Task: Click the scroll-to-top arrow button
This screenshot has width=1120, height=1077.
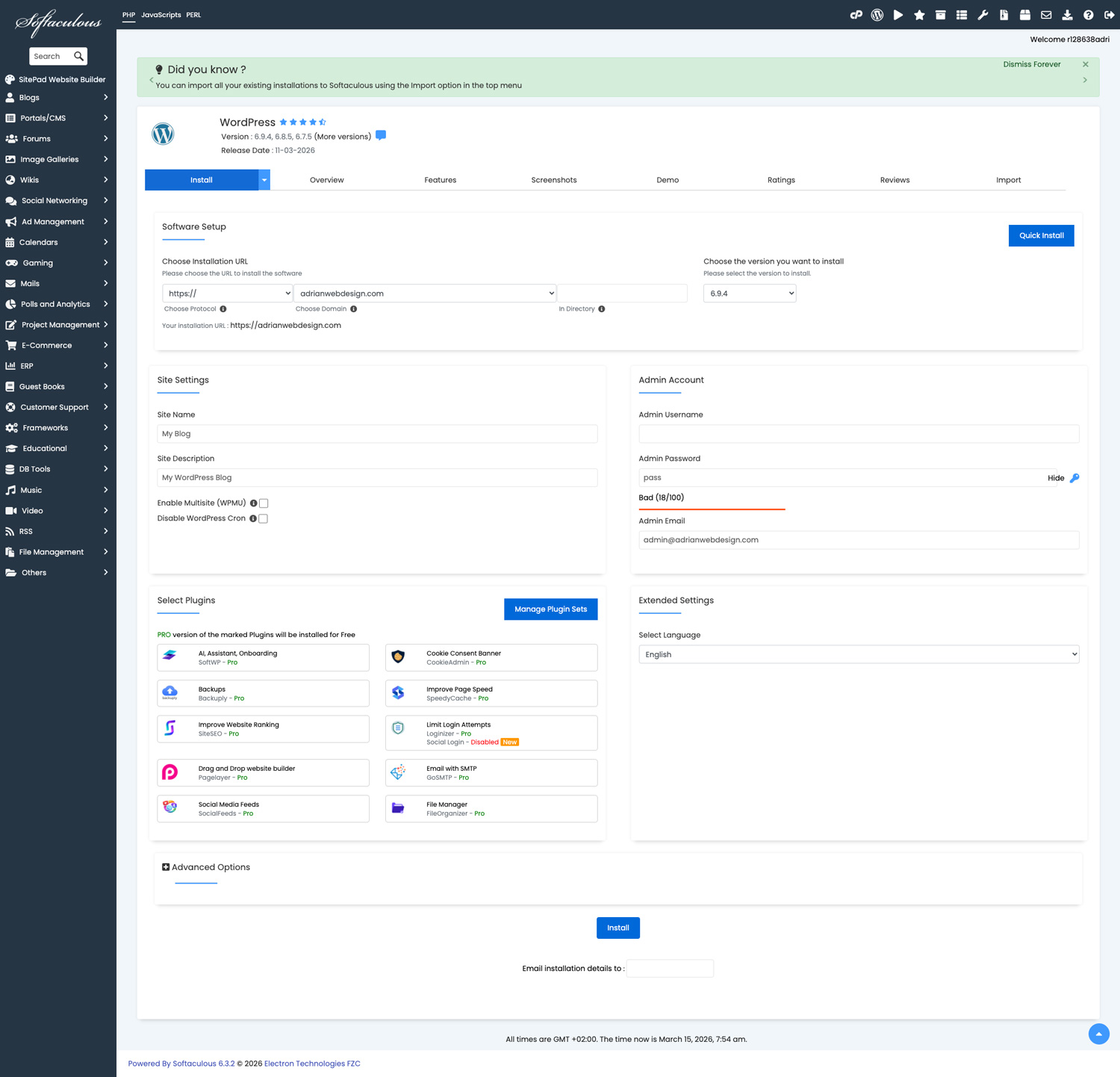Action: coord(1099,1034)
